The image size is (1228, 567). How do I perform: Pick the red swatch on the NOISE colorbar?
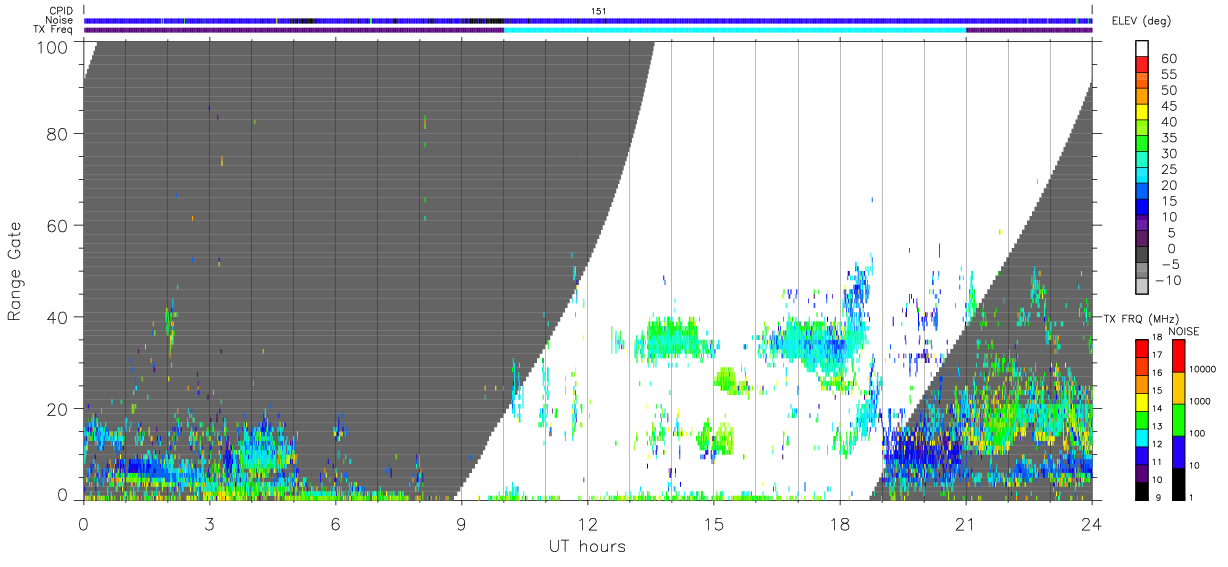tap(1178, 356)
